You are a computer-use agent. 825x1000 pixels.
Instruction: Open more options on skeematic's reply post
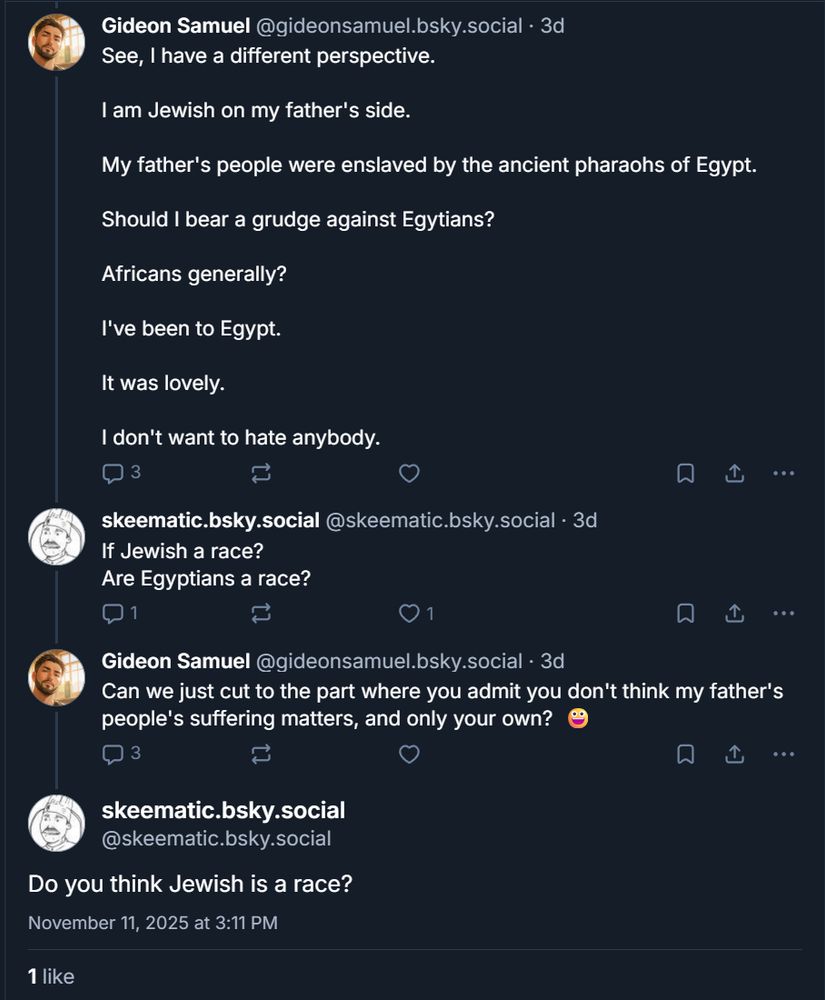click(784, 614)
